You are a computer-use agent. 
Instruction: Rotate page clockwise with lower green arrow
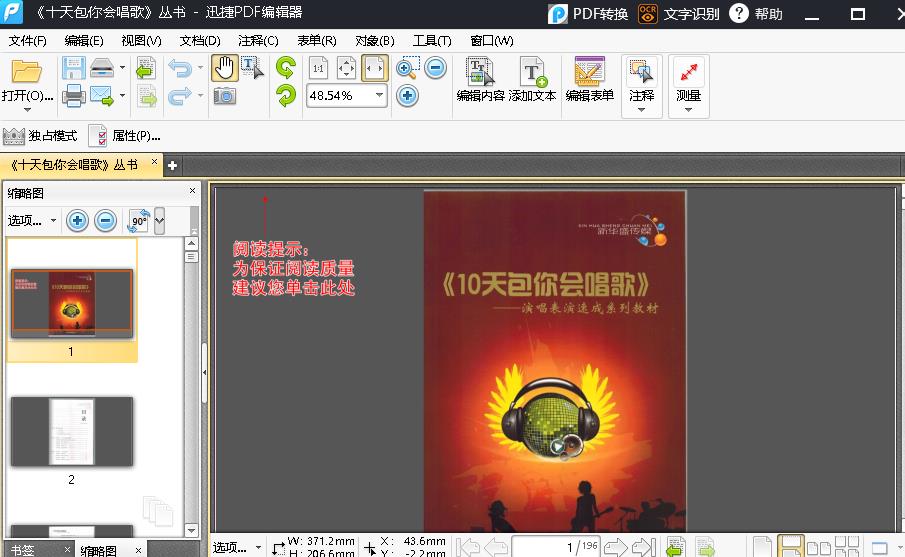[286, 95]
